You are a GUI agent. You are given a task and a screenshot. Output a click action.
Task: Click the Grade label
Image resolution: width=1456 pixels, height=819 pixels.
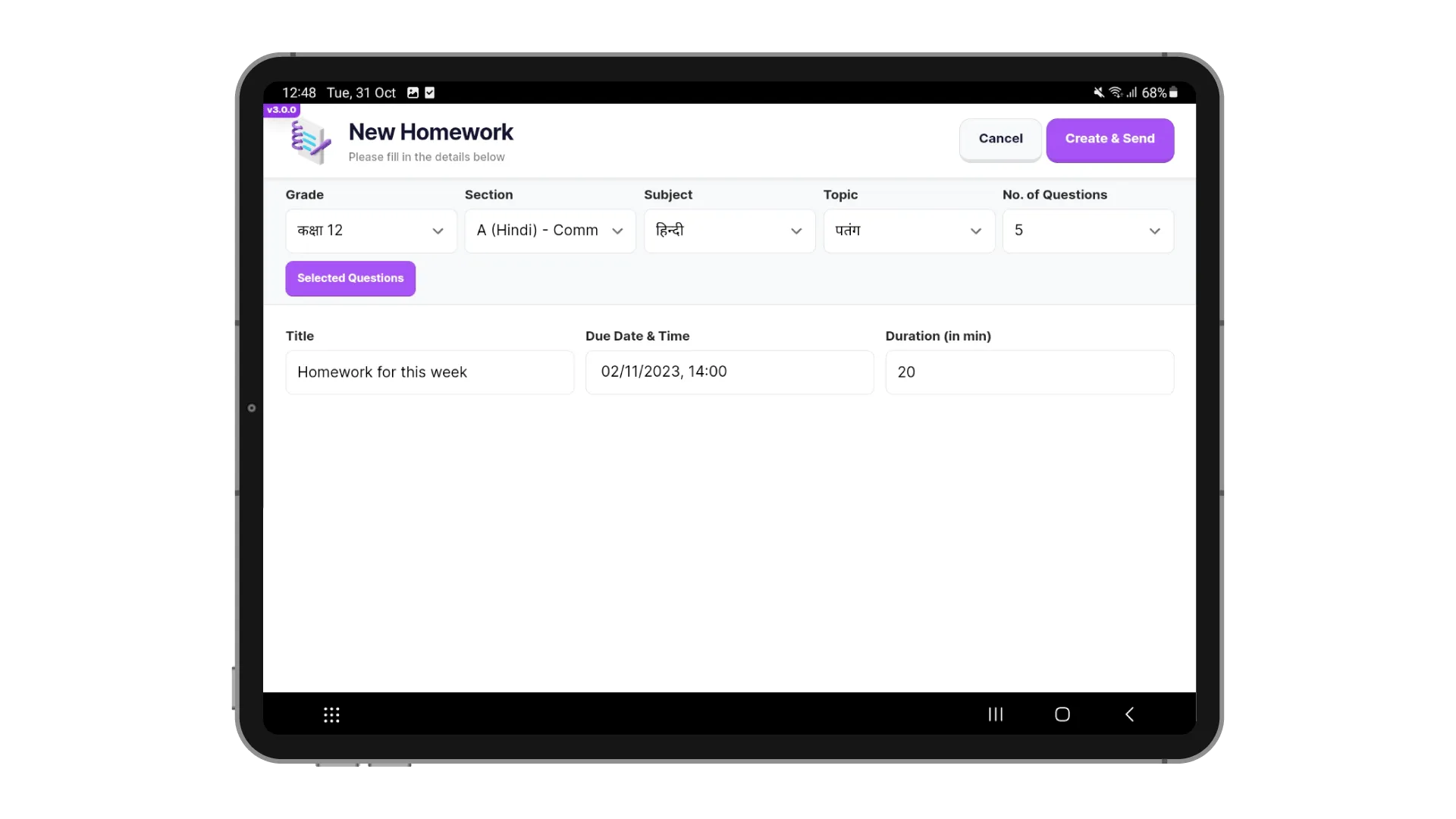click(x=305, y=195)
